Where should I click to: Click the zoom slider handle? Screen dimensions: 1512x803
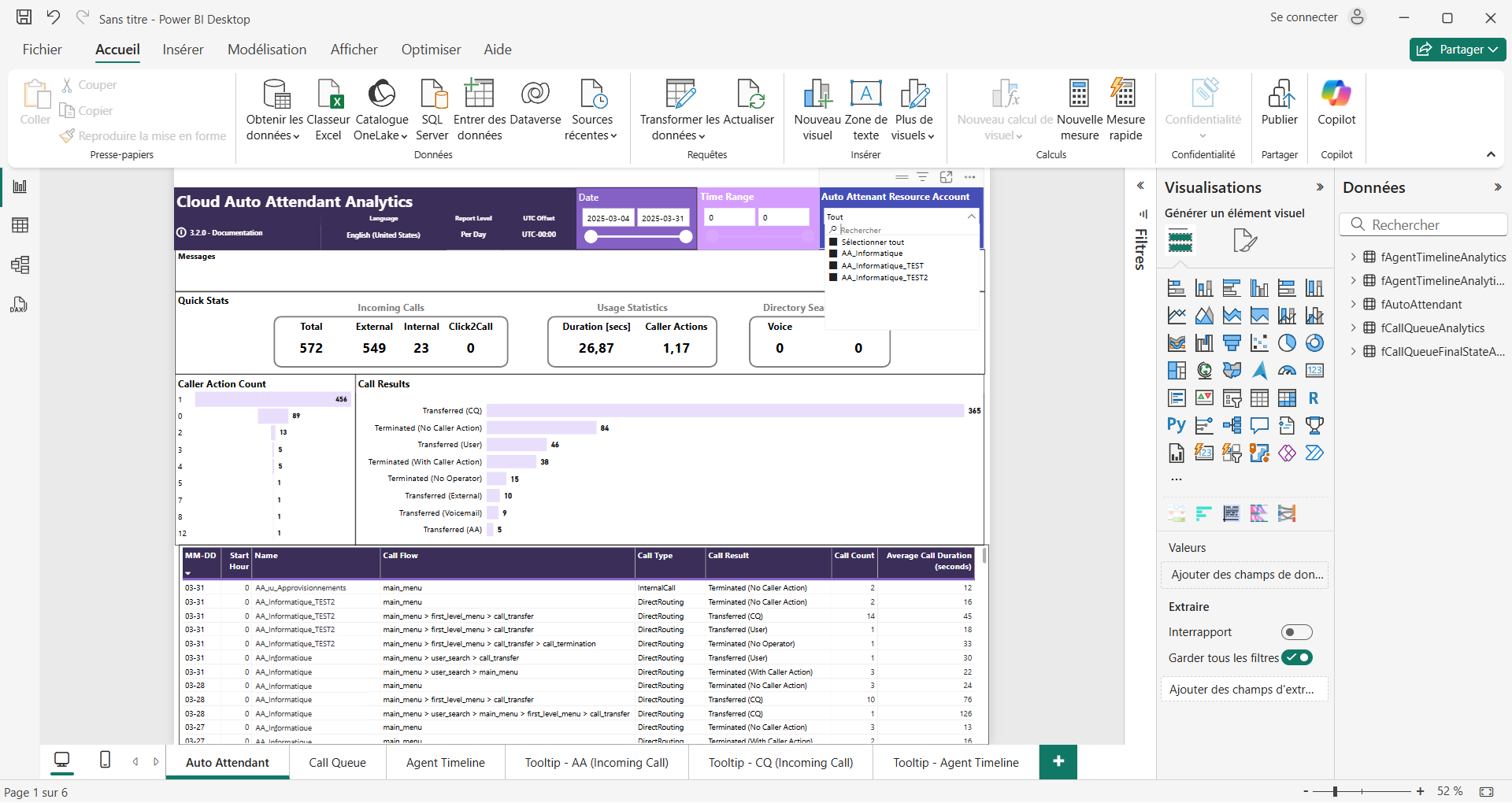(x=1335, y=791)
